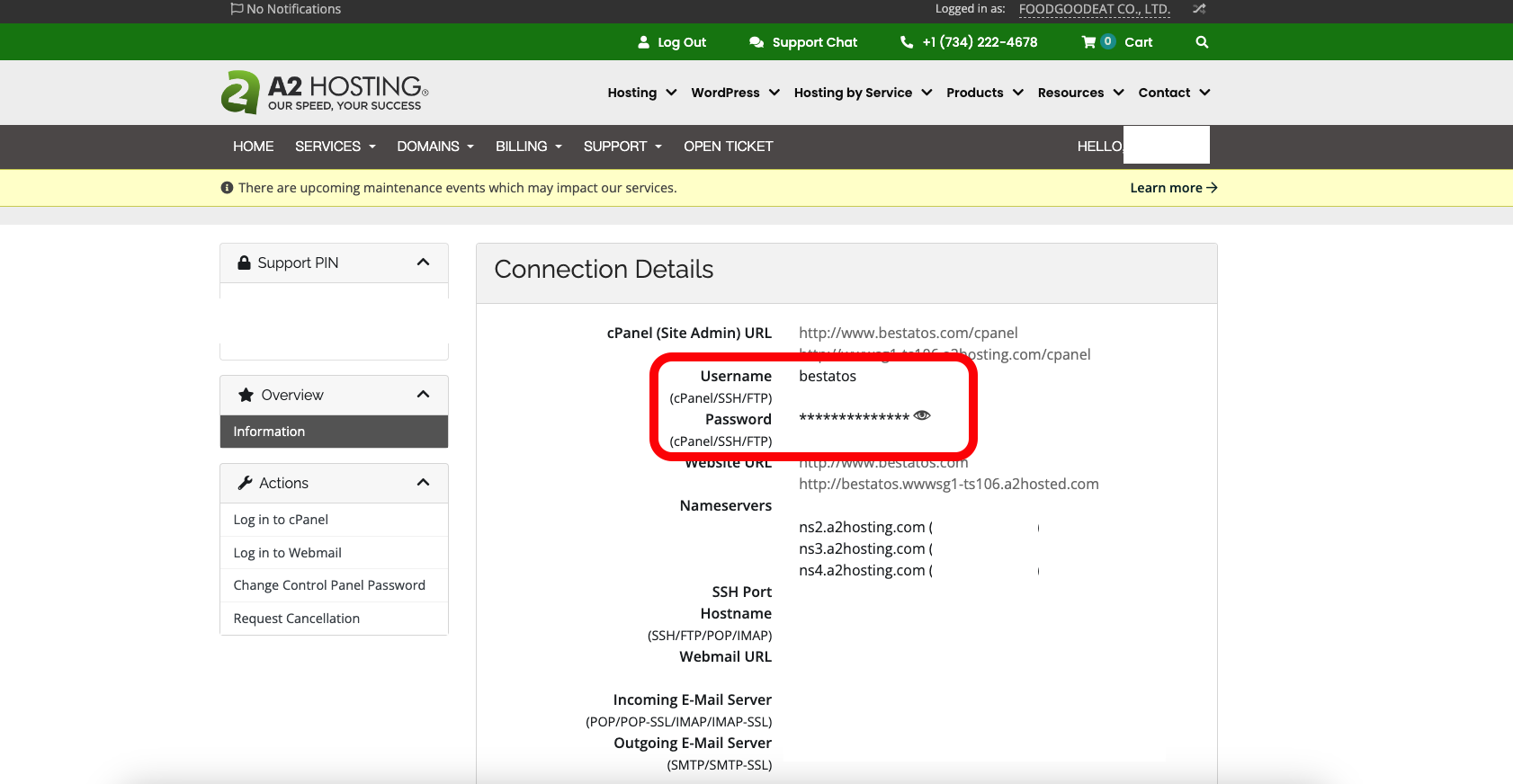
Task: Select Information in Overview panel
Action: 334,432
